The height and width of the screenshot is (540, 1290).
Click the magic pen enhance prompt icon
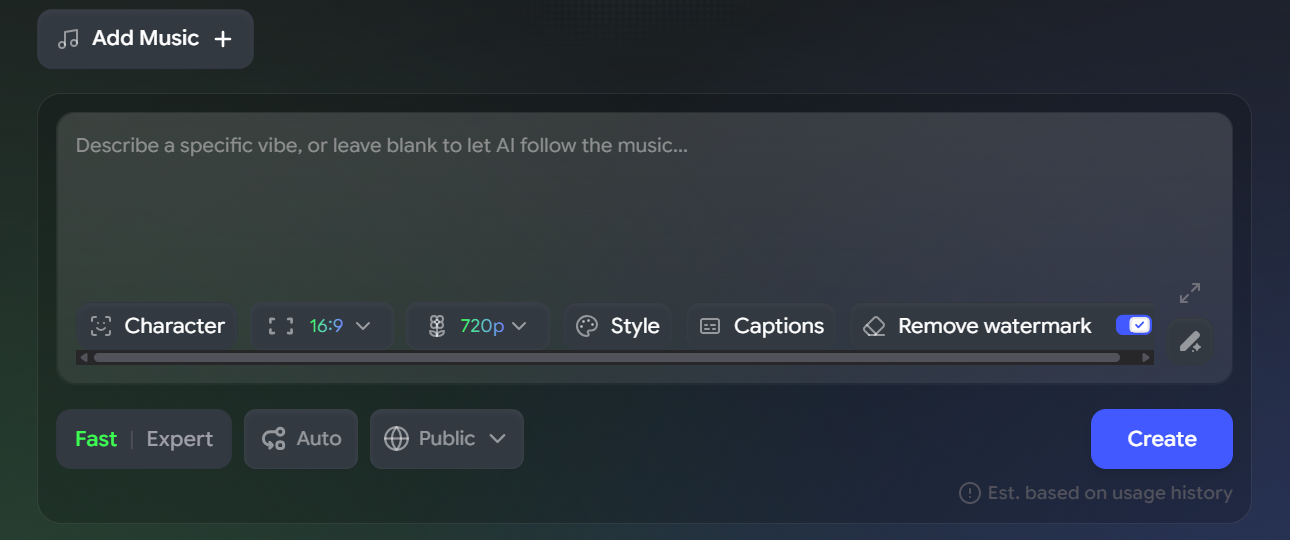[x=1189, y=342]
